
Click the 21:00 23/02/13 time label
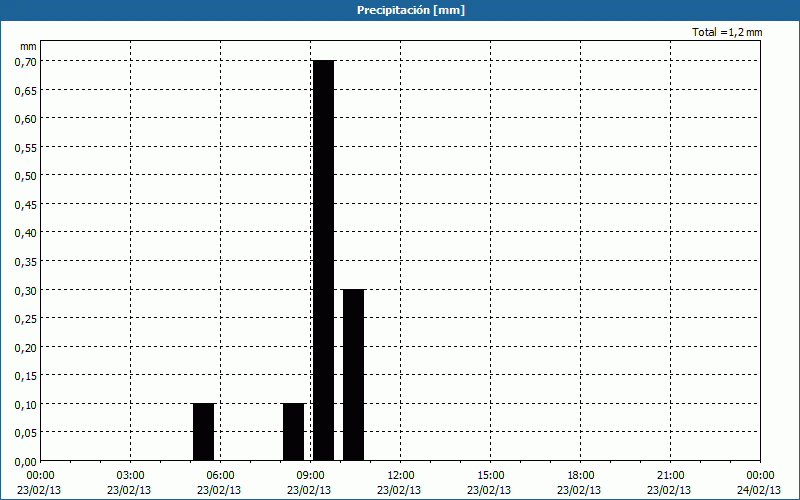(x=669, y=483)
